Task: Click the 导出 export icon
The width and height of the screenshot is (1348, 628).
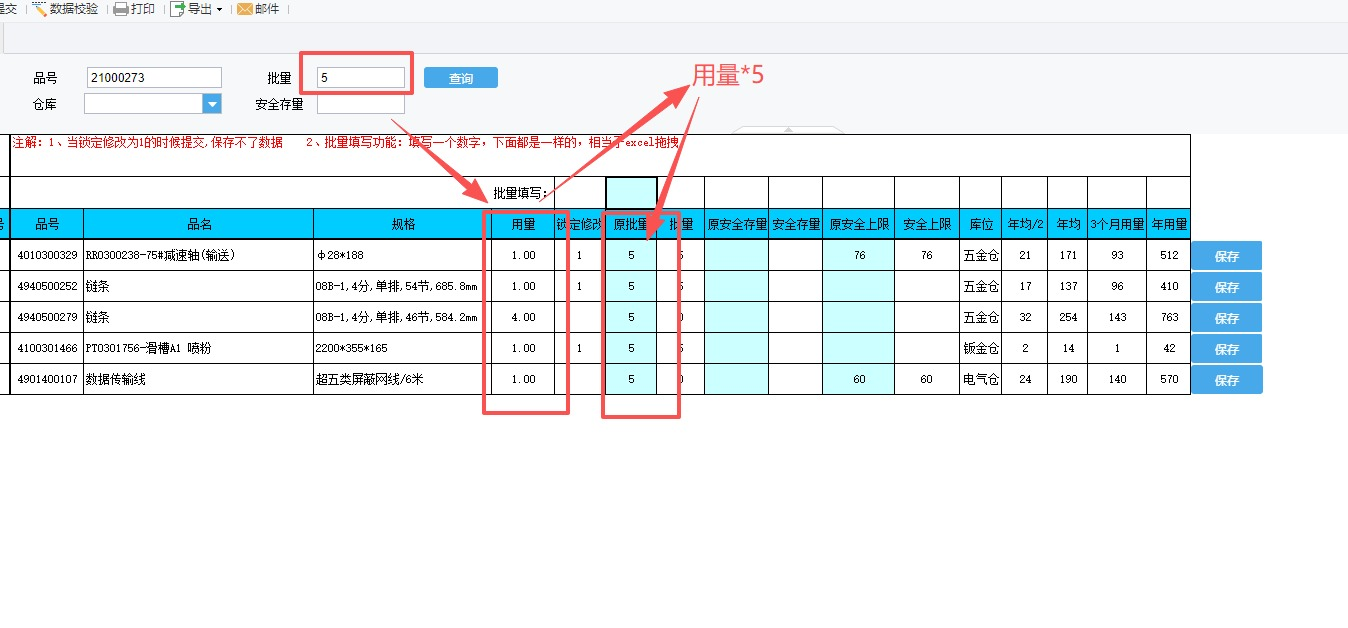Action: pyautogui.click(x=178, y=9)
